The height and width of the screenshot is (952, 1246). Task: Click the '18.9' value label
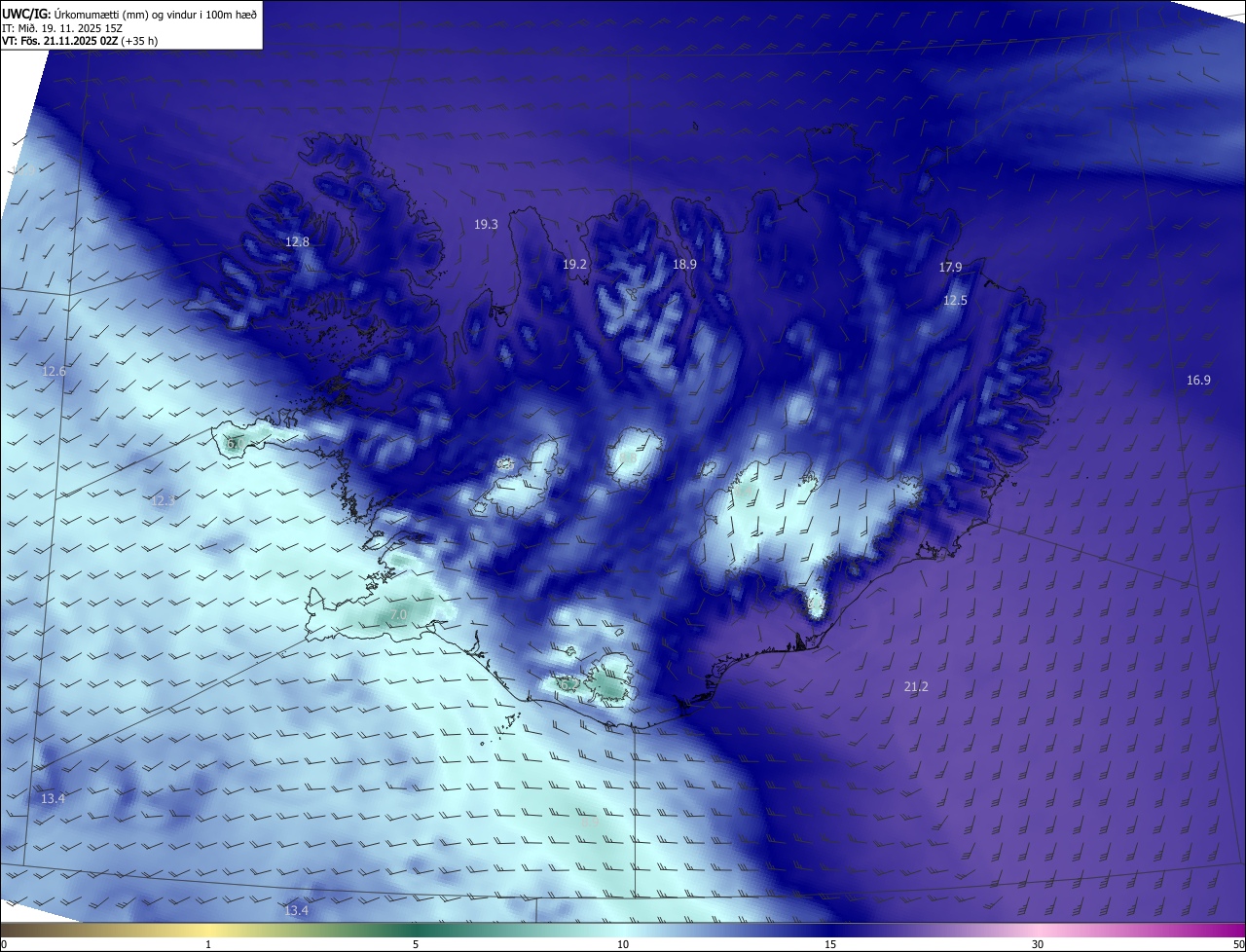point(684,264)
